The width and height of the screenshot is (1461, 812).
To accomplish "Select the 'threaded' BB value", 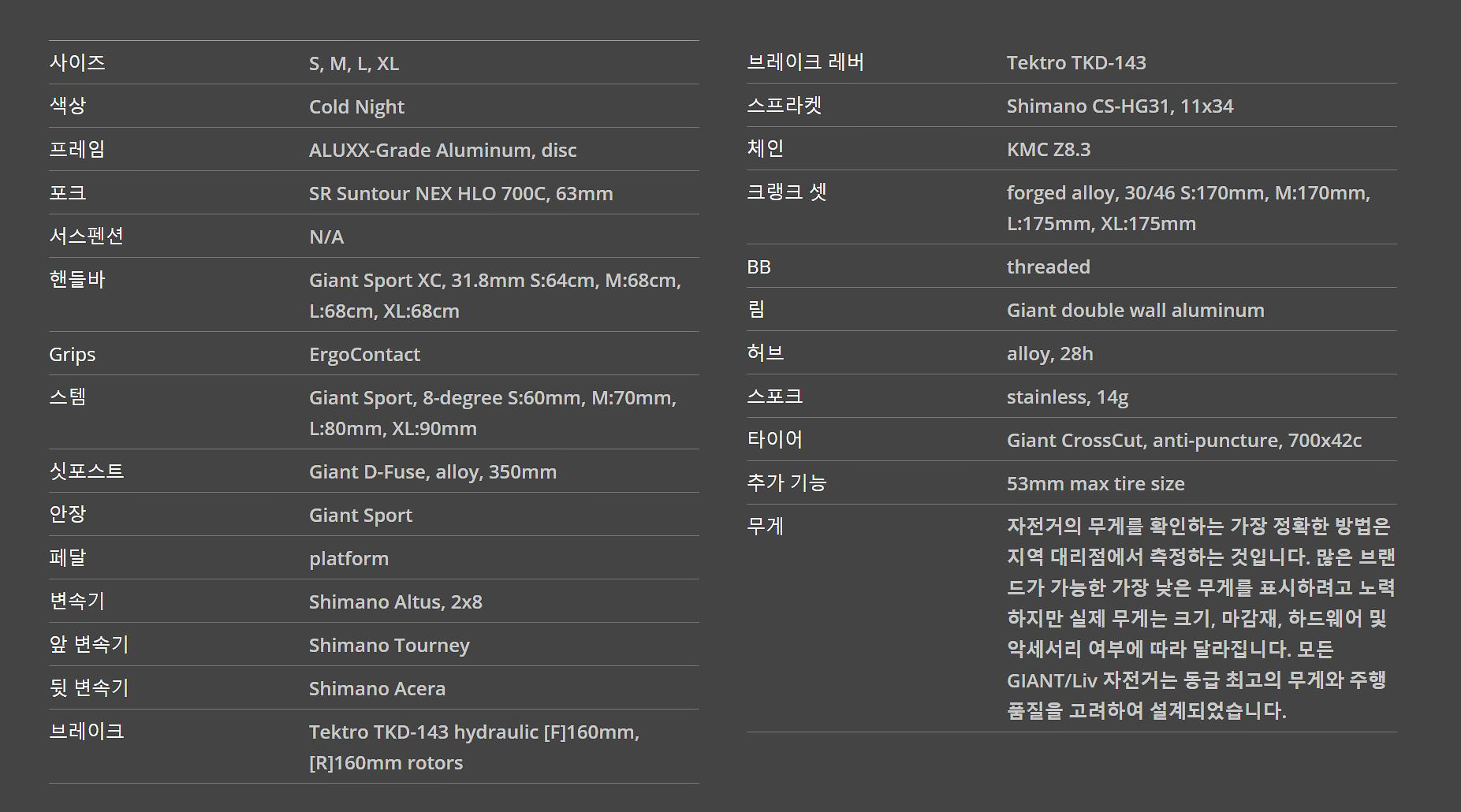I will [1048, 267].
